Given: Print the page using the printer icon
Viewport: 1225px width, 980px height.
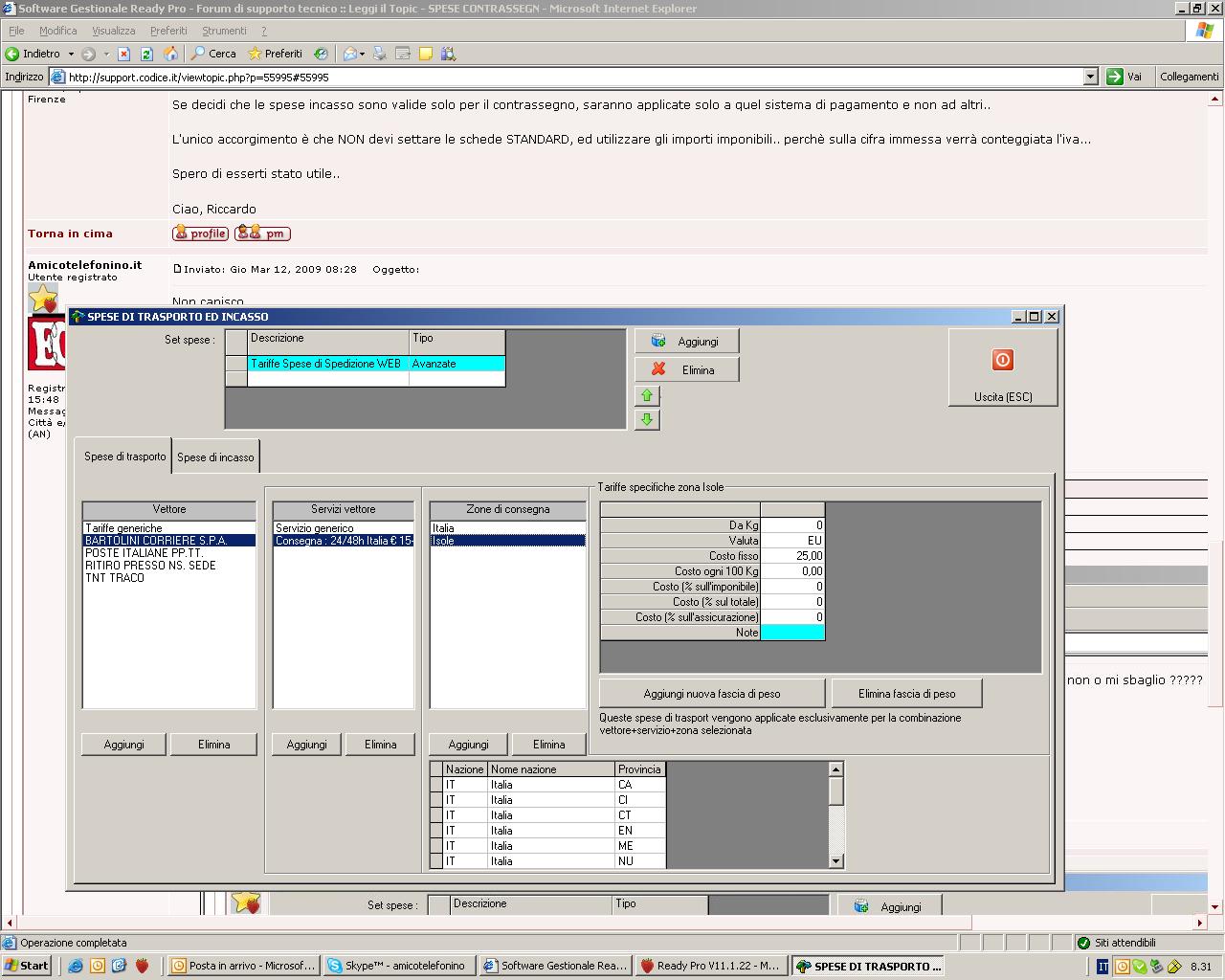Looking at the screenshot, I should [x=380, y=54].
